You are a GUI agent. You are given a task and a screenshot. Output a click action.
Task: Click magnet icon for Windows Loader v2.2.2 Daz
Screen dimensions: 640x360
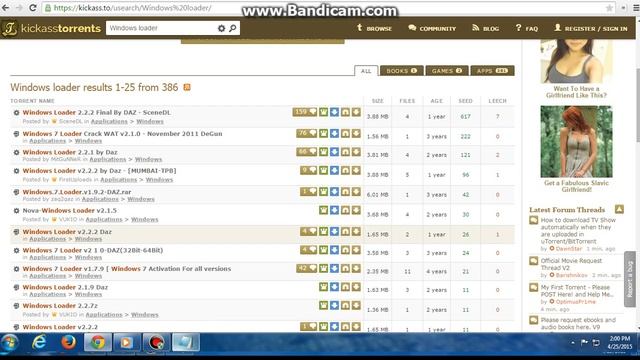click(345, 231)
